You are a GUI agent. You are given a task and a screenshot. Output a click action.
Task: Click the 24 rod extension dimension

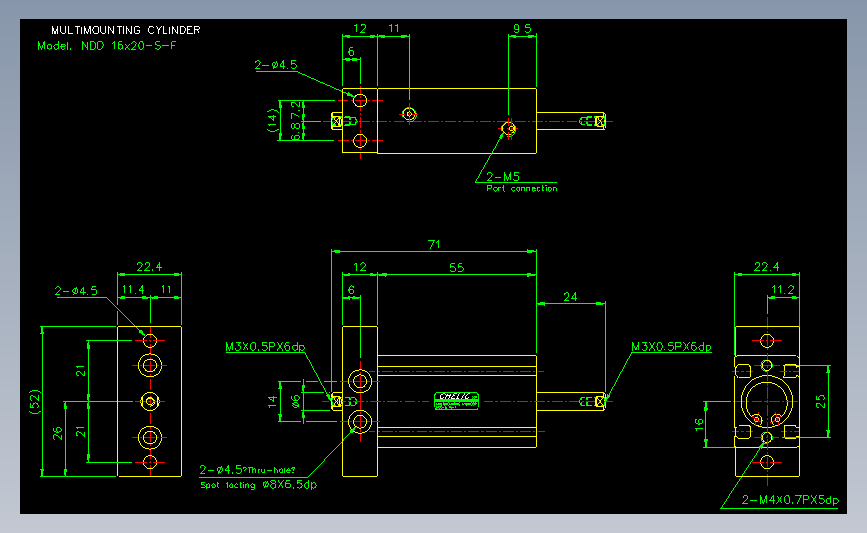pyautogui.click(x=570, y=297)
